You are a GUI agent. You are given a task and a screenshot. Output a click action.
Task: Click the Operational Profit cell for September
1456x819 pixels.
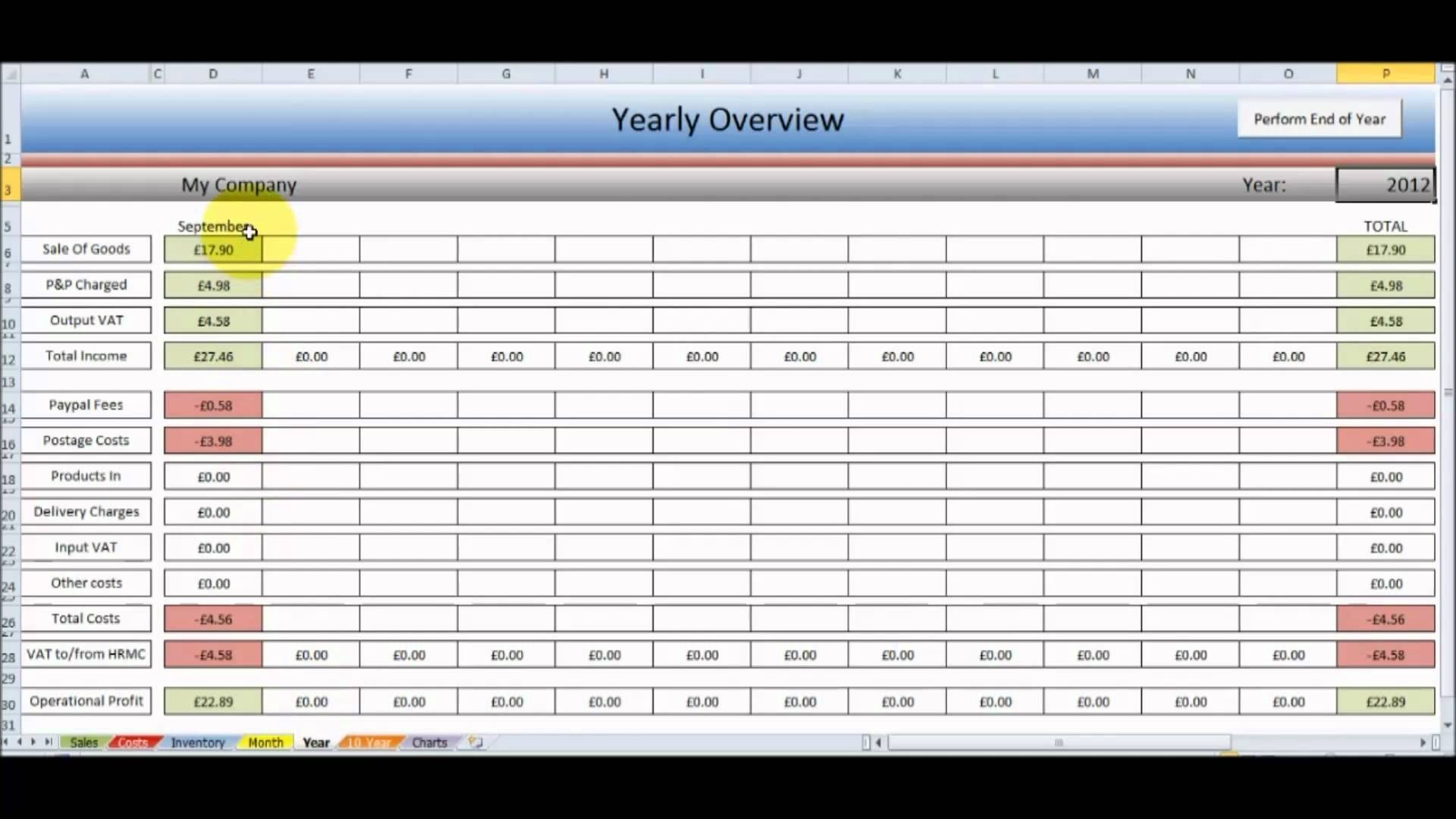pos(213,701)
